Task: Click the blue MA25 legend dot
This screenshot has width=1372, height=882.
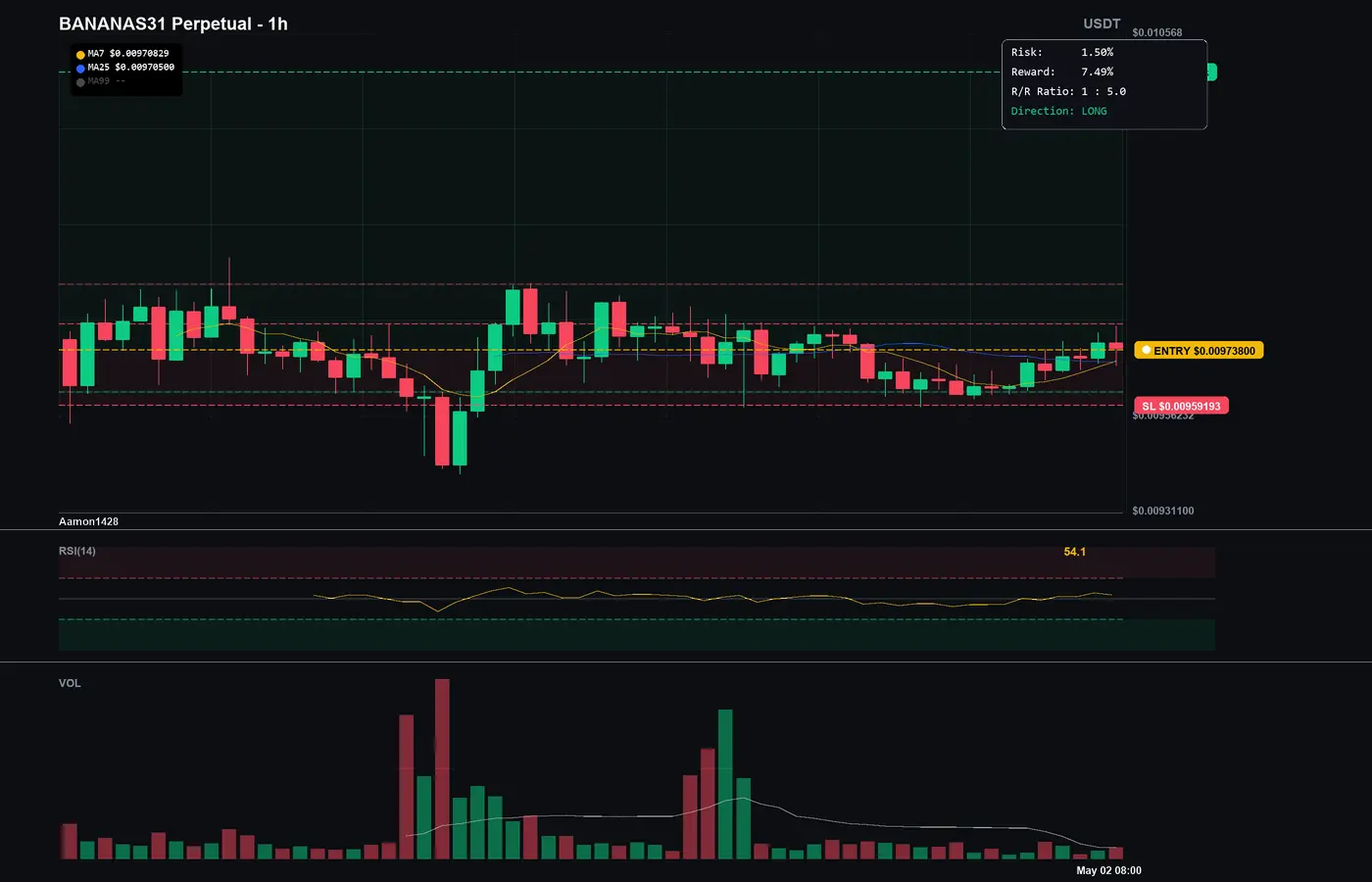Action: pos(80,69)
